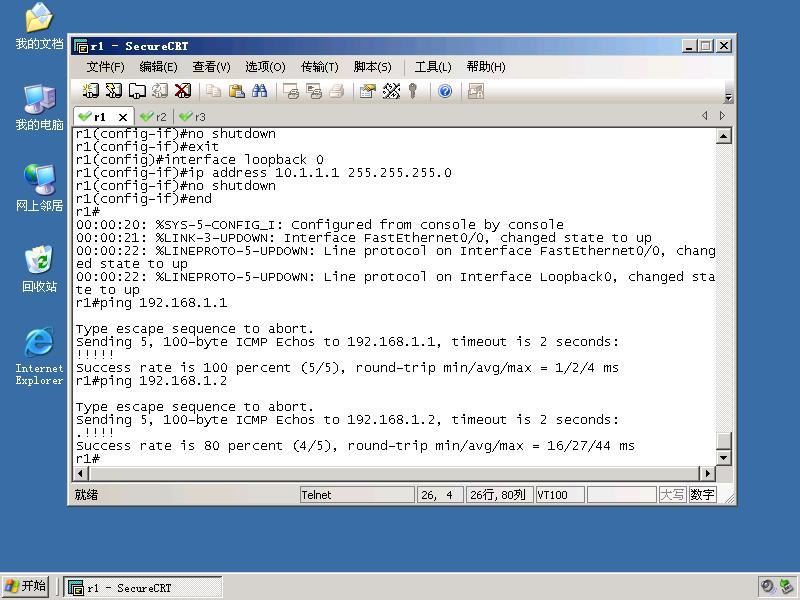800x600 pixels.
Task: Click tab scroll right arrow
Action: click(722, 116)
